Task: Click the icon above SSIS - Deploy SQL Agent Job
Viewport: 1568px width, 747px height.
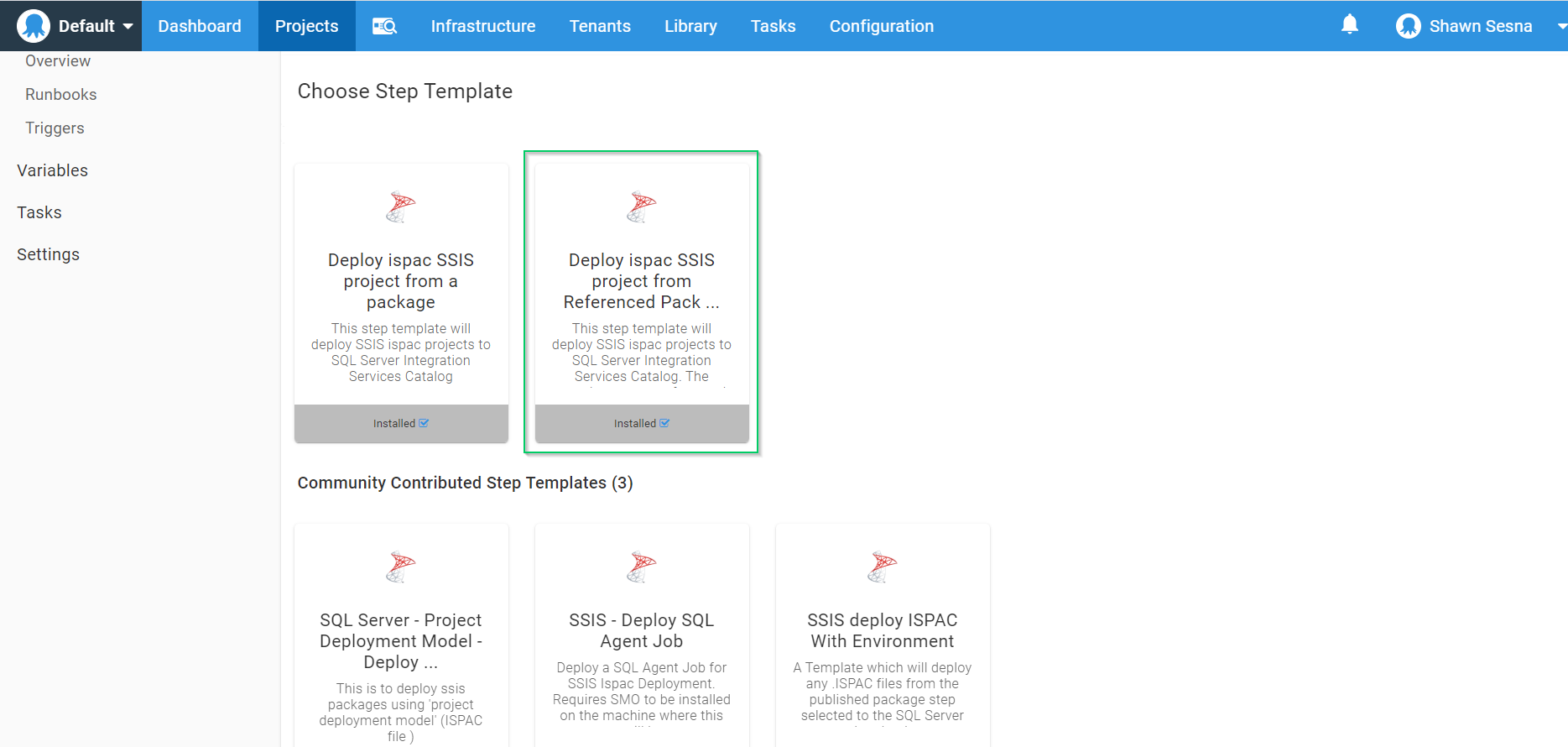Action: coord(642,567)
